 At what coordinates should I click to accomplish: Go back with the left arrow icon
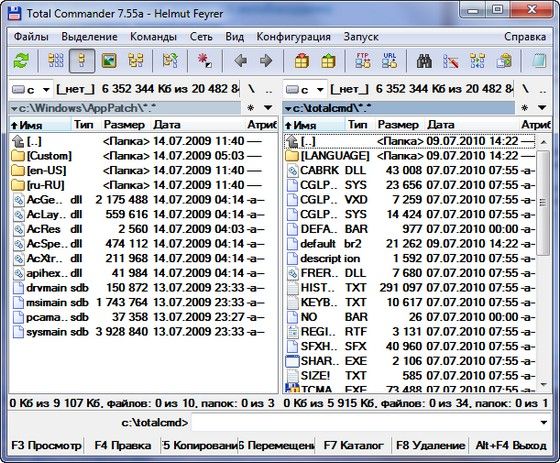point(241,61)
